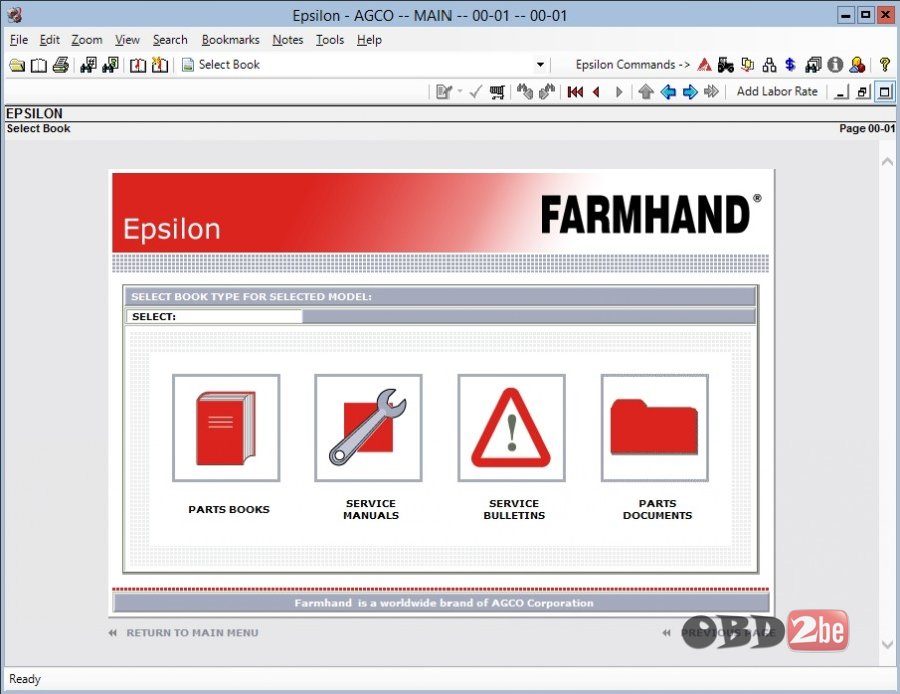Click the first hands picklist icon
This screenshot has width=900, height=694.
click(525, 92)
